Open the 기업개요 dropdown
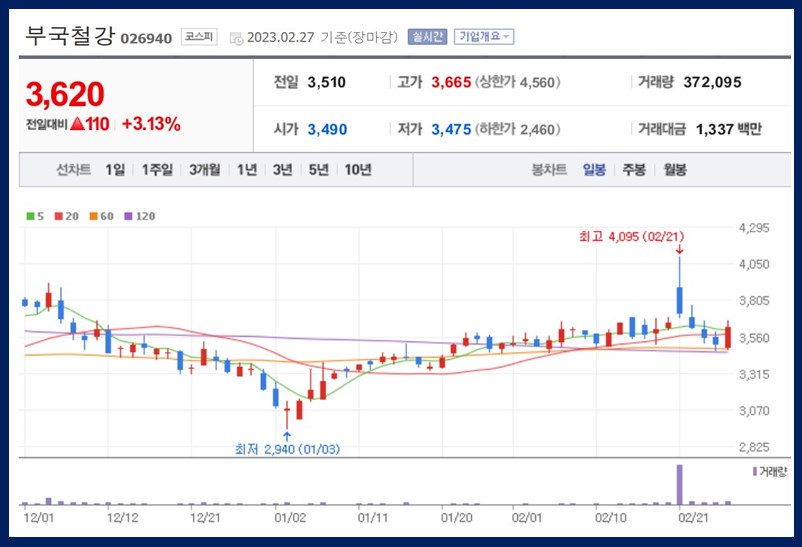This screenshot has height=547, width=802. coord(484,37)
